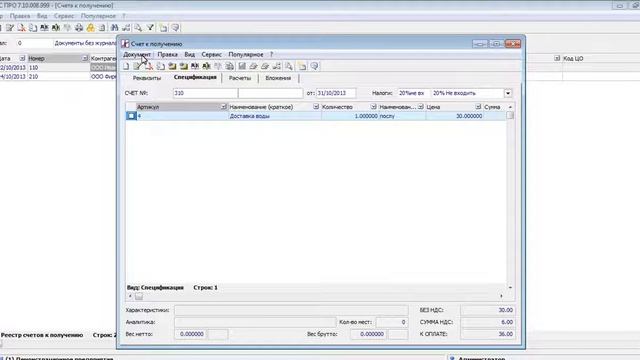Click the Вес нетто value field
Screen dimensions: 640x360
tap(190, 334)
